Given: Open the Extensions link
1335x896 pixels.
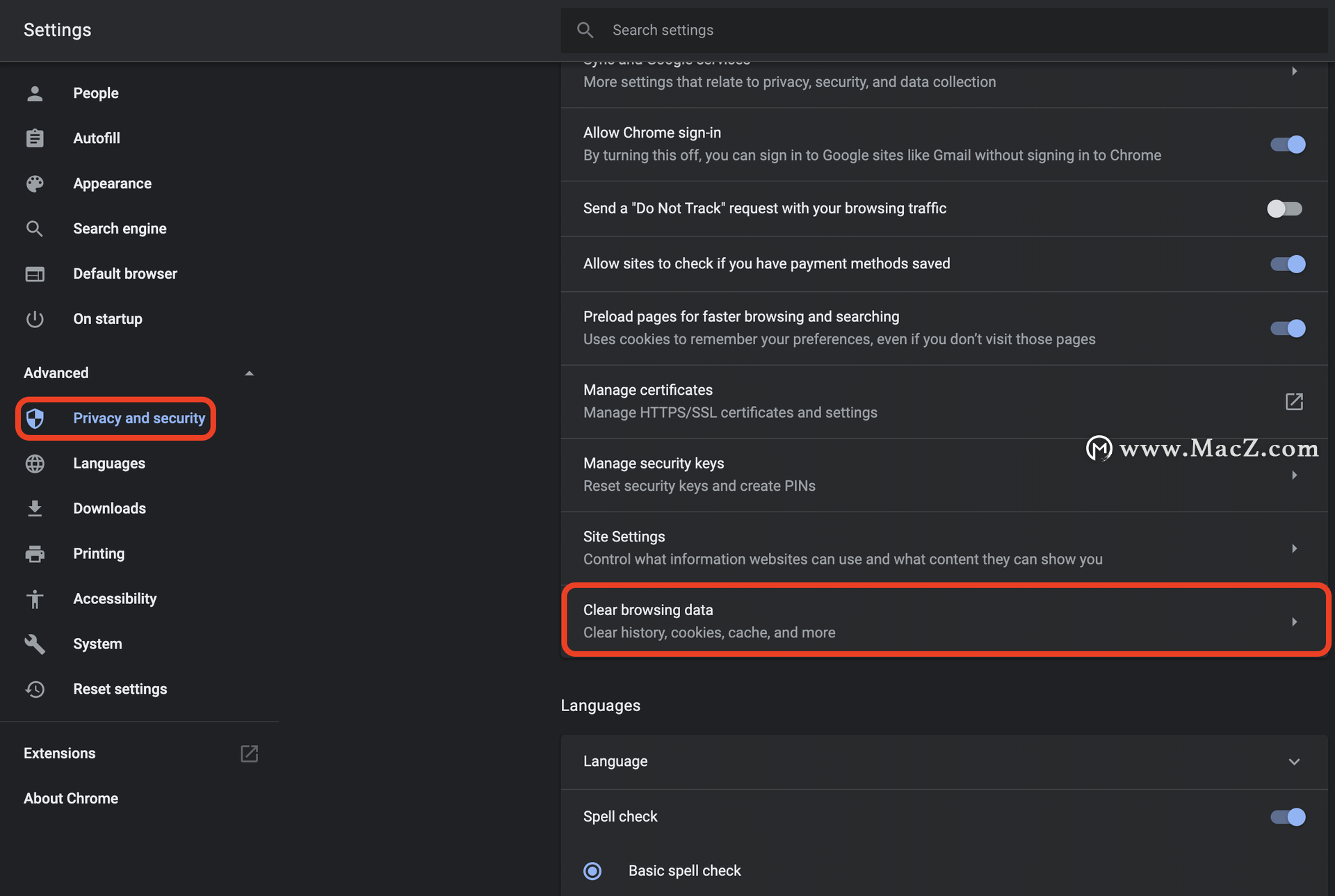Looking at the screenshot, I should 59,754.
